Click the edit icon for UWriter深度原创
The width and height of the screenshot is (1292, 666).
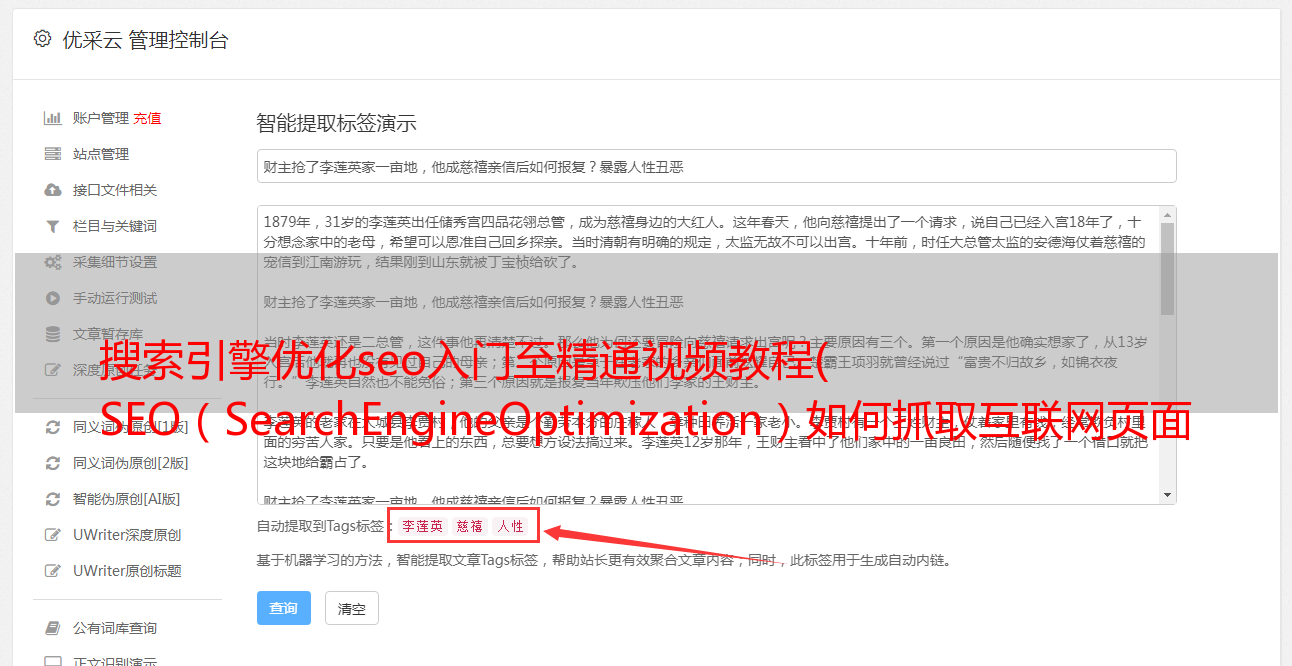click(x=53, y=535)
